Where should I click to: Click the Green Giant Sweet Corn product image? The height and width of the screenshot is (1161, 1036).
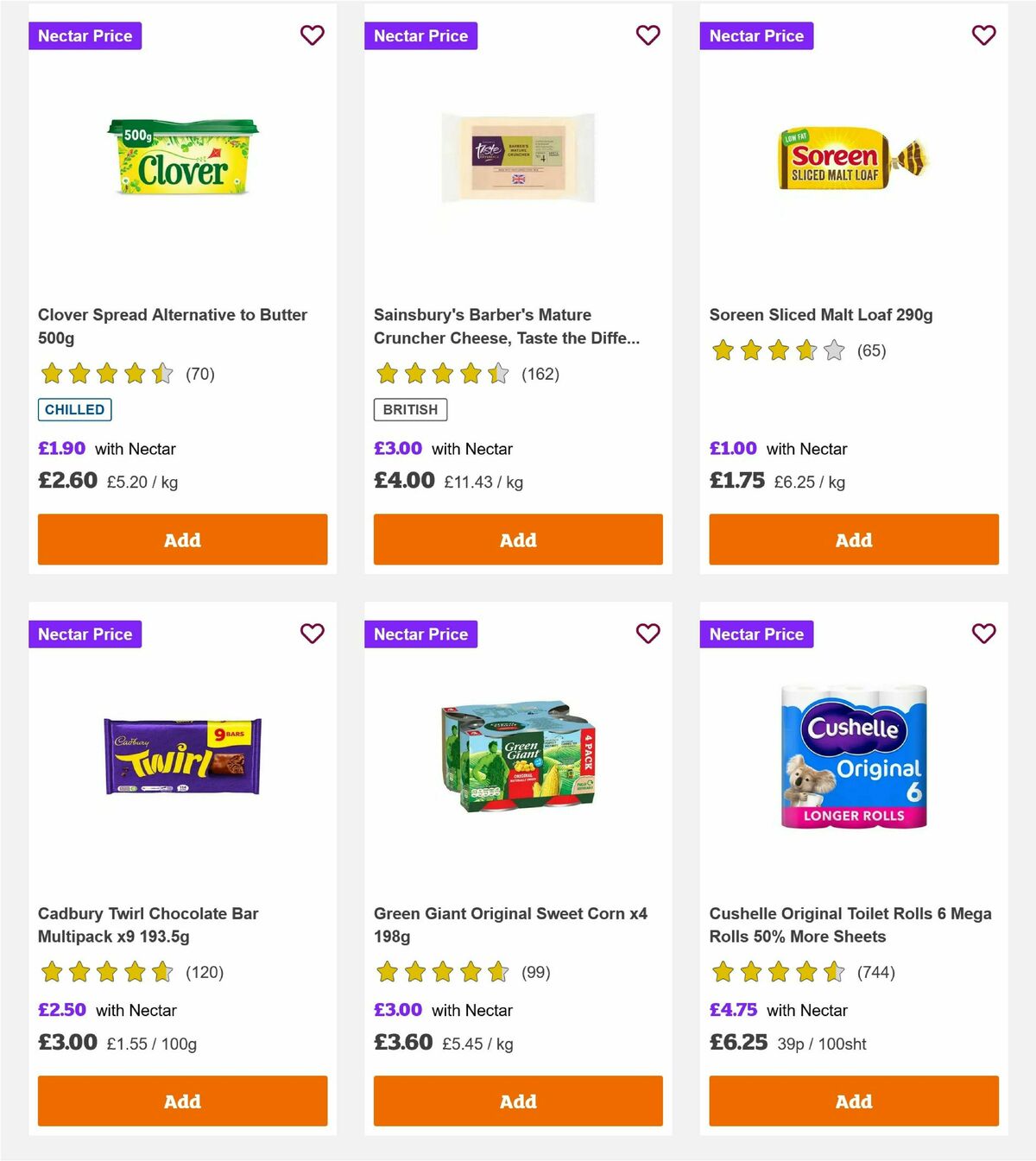point(517,760)
